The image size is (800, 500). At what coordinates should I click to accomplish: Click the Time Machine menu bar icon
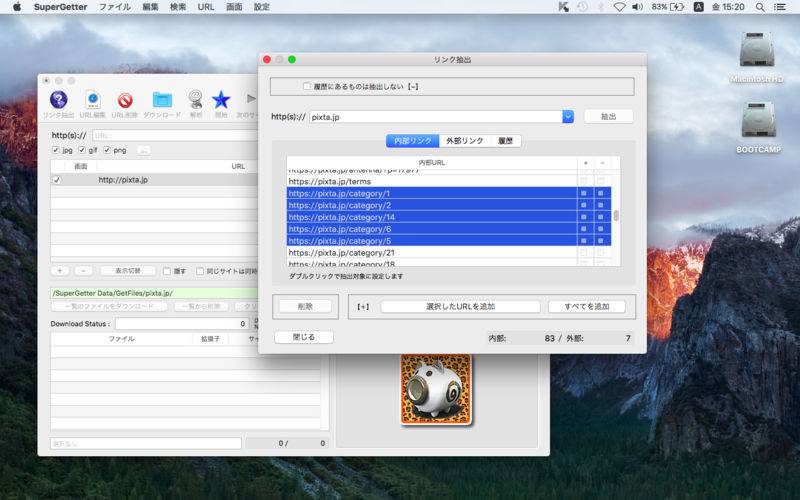[x=582, y=7]
